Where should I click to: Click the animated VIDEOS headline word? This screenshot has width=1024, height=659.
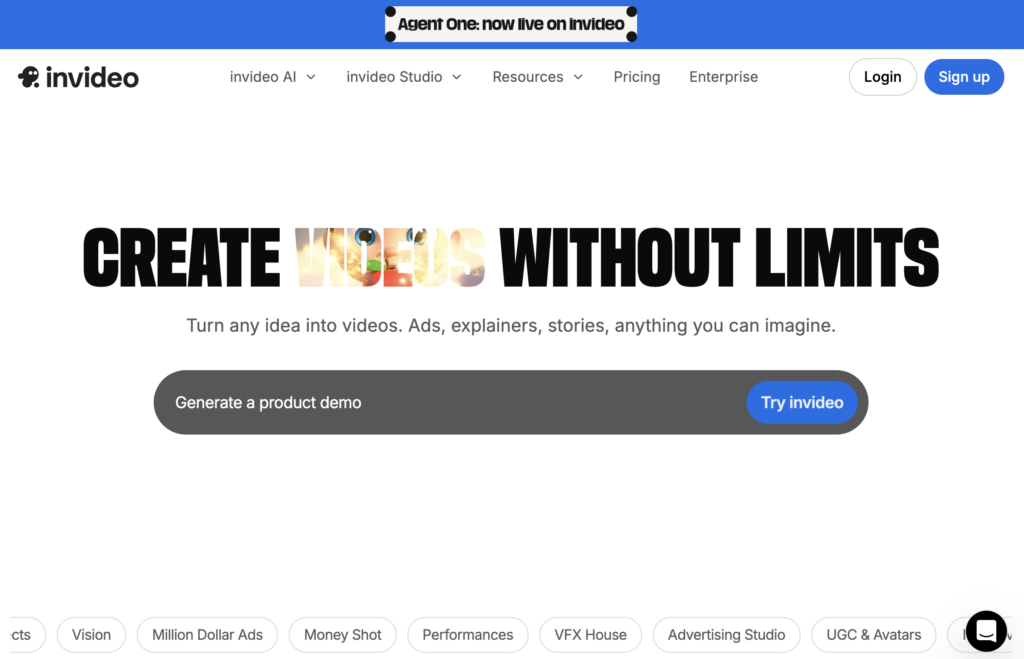tap(390, 257)
